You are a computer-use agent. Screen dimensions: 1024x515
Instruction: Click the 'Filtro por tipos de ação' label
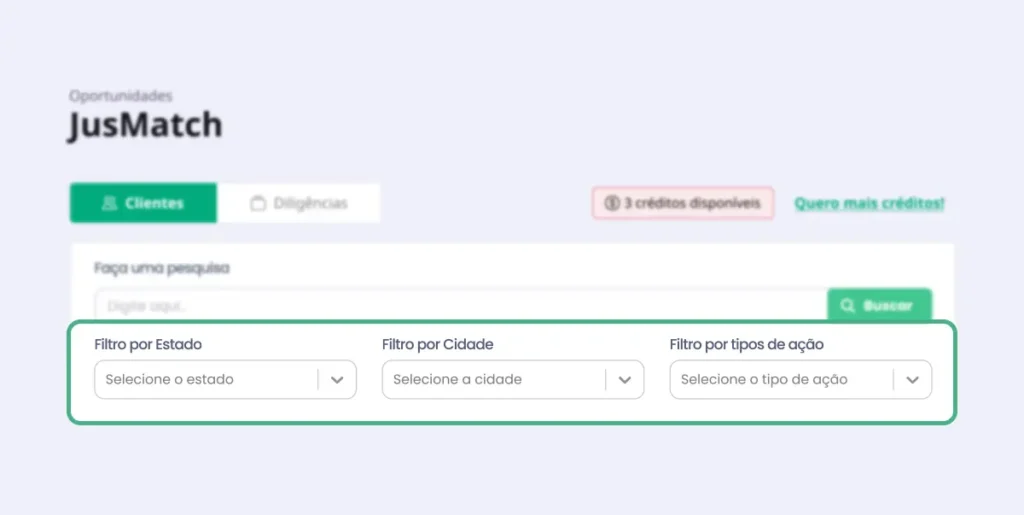pyautogui.click(x=746, y=344)
